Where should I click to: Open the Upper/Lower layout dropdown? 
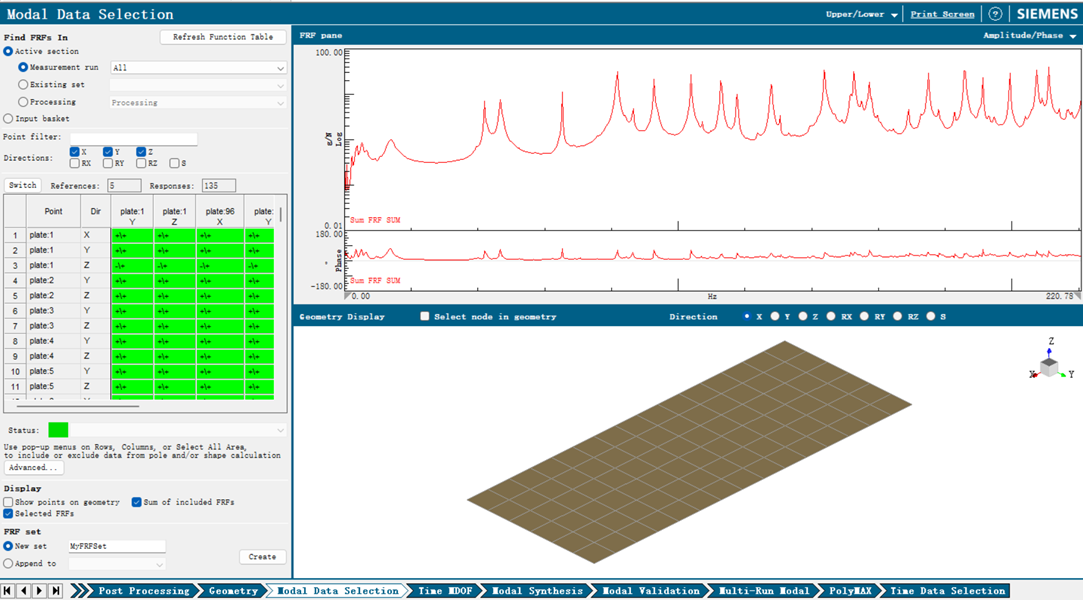[x=861, y=15]
